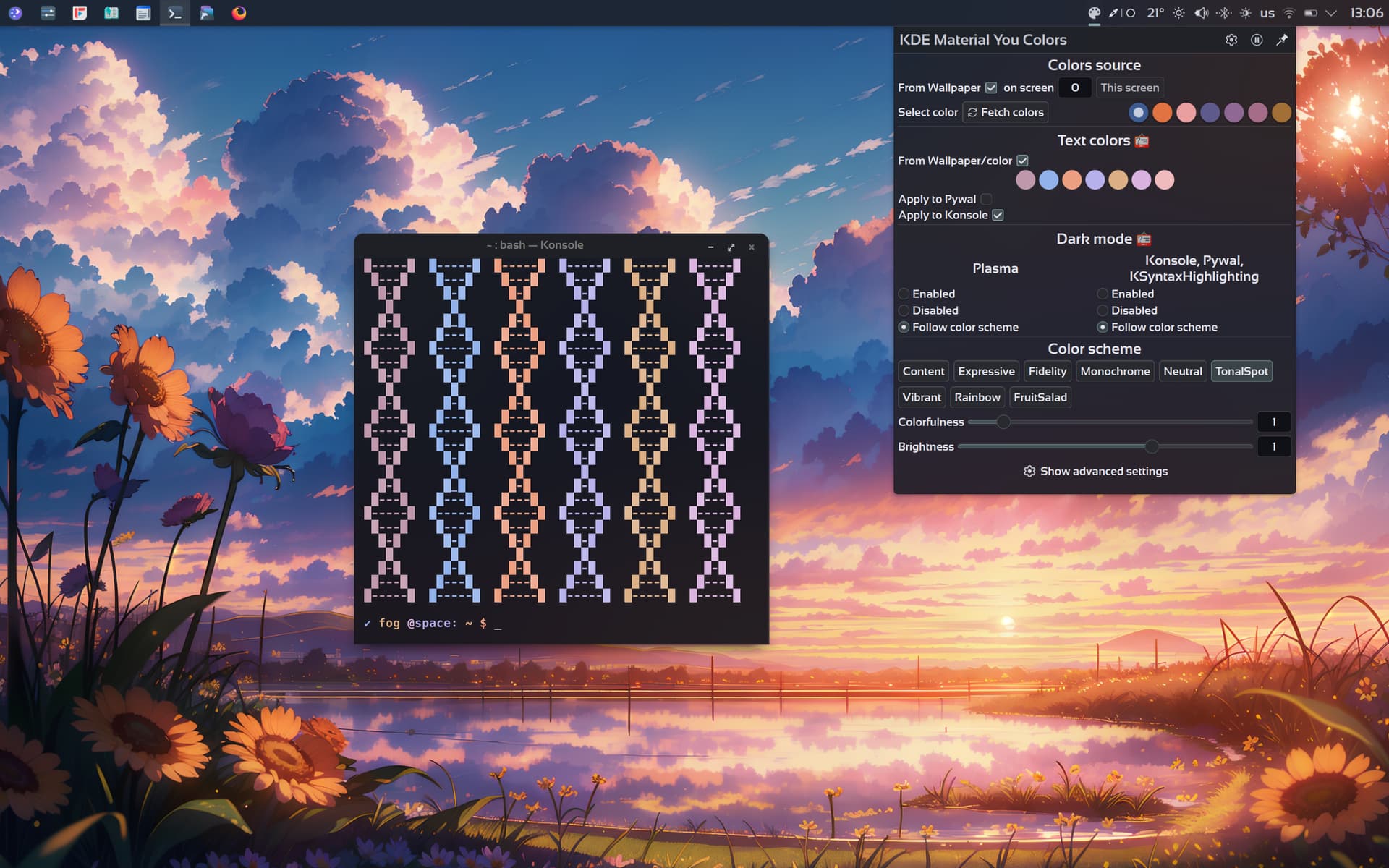Choose the FruitSalad color scheme
Viewport: 1389px width, 868px height.
(x=1040, y=397)
